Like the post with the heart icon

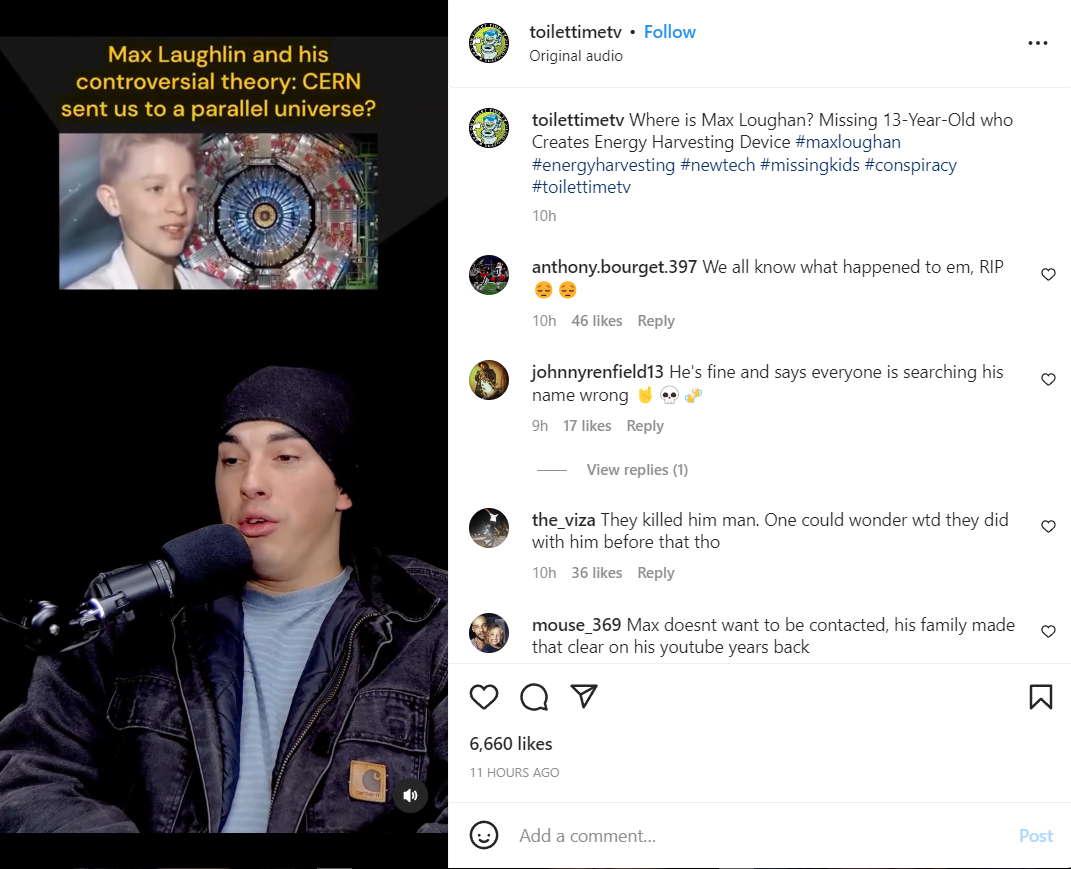click(x=484, y=697)
